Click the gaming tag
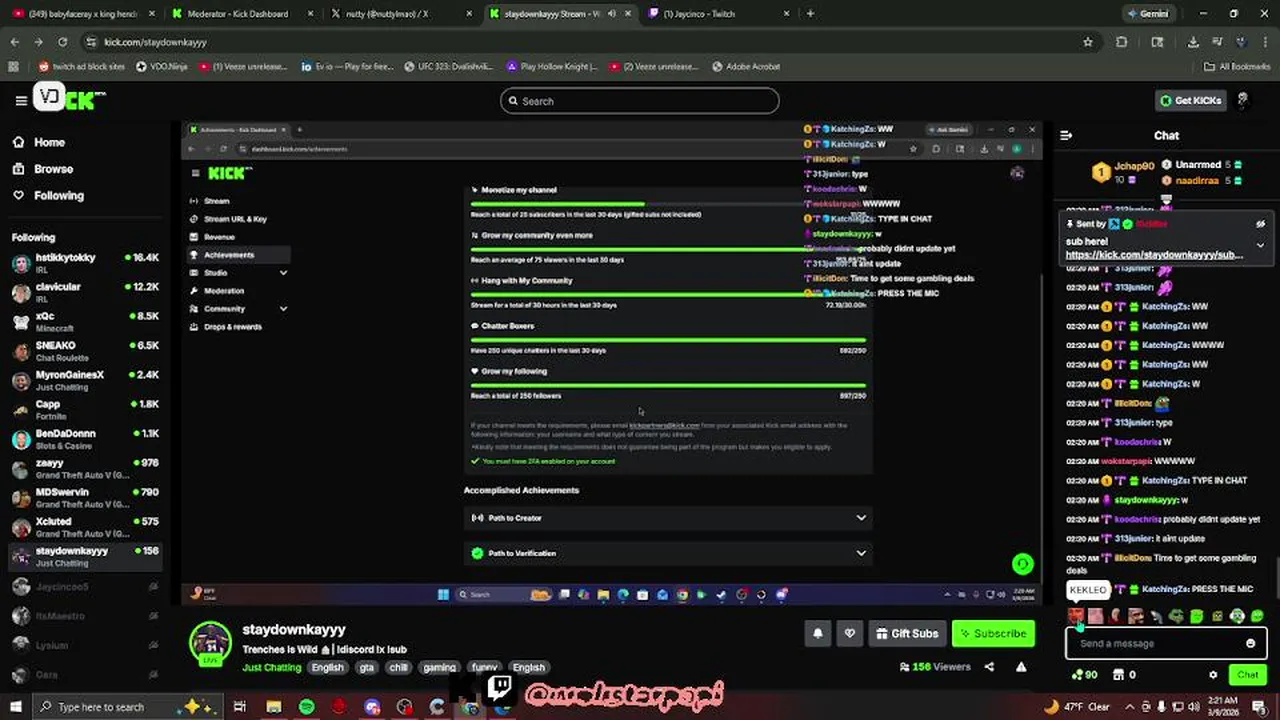This screenshot has height=720, width=1280. 440,668
